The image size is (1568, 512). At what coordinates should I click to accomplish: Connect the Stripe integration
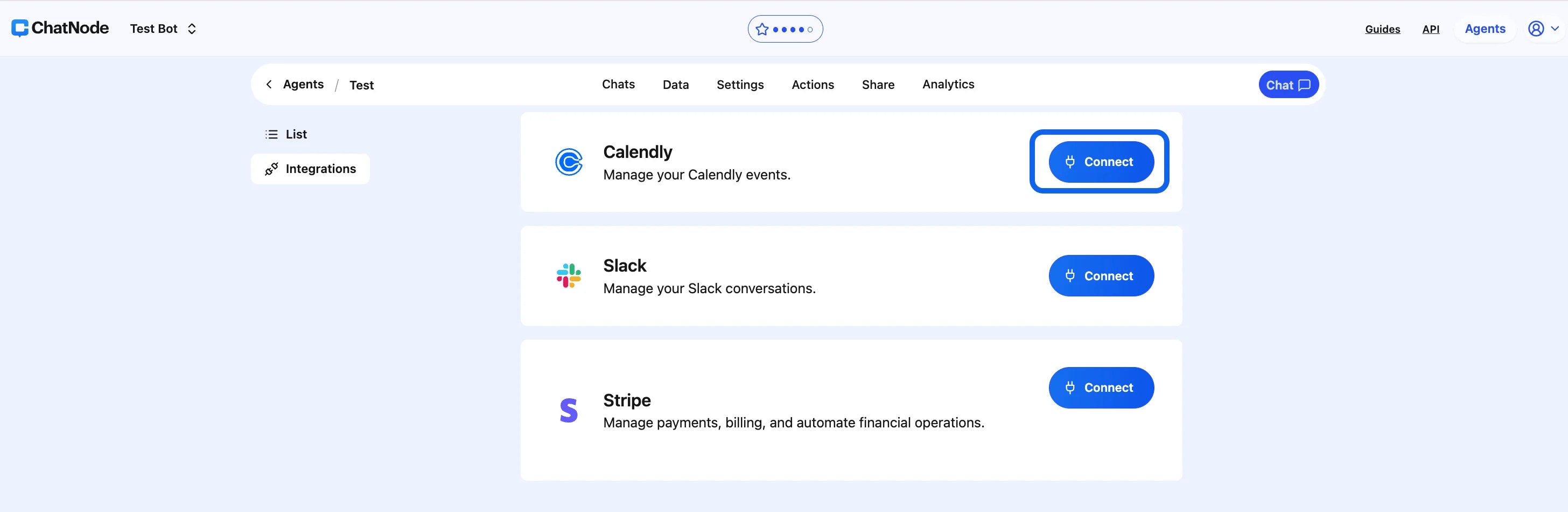tap(1101, 387)
